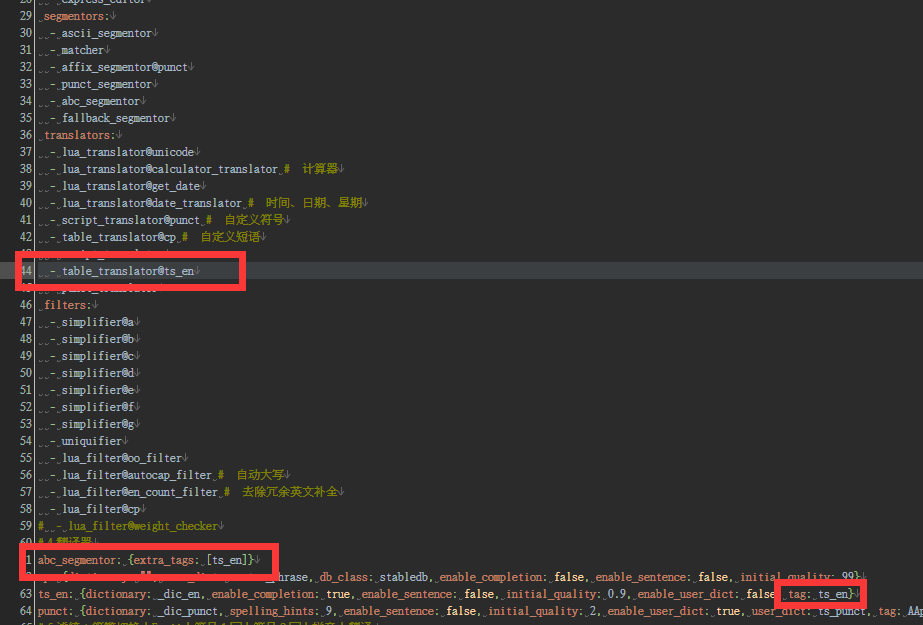Click line number 63 in the gutter
The image size is (923, 625).
[24, 593]
